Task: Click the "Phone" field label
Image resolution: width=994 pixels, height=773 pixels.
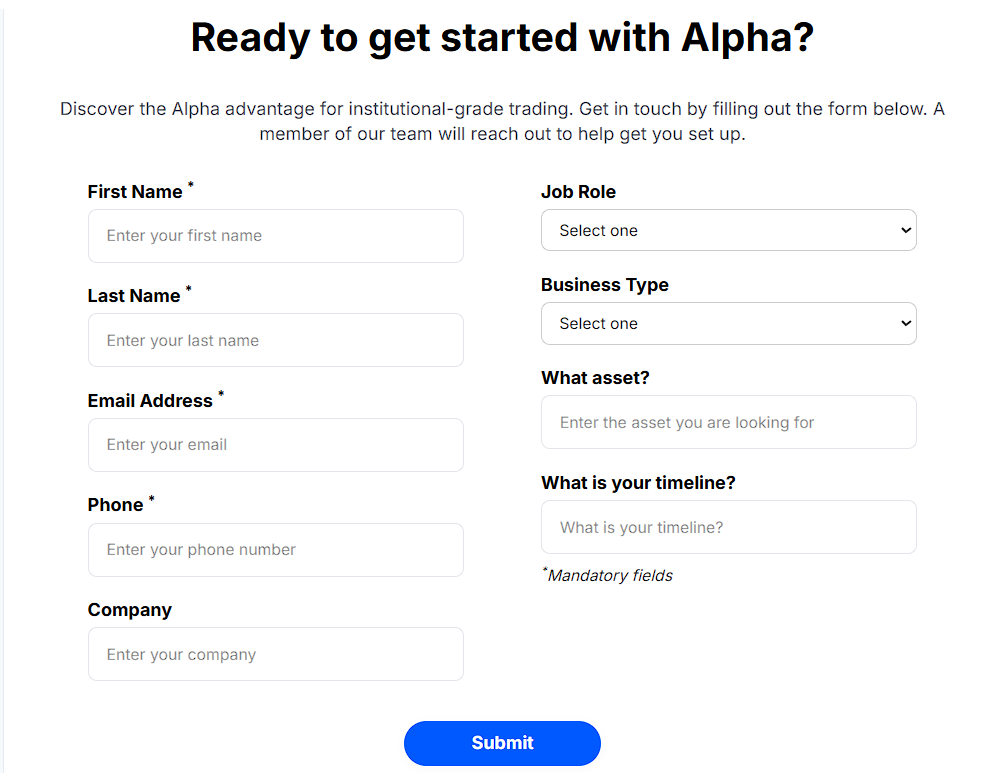Action: [x=115, y=505]
